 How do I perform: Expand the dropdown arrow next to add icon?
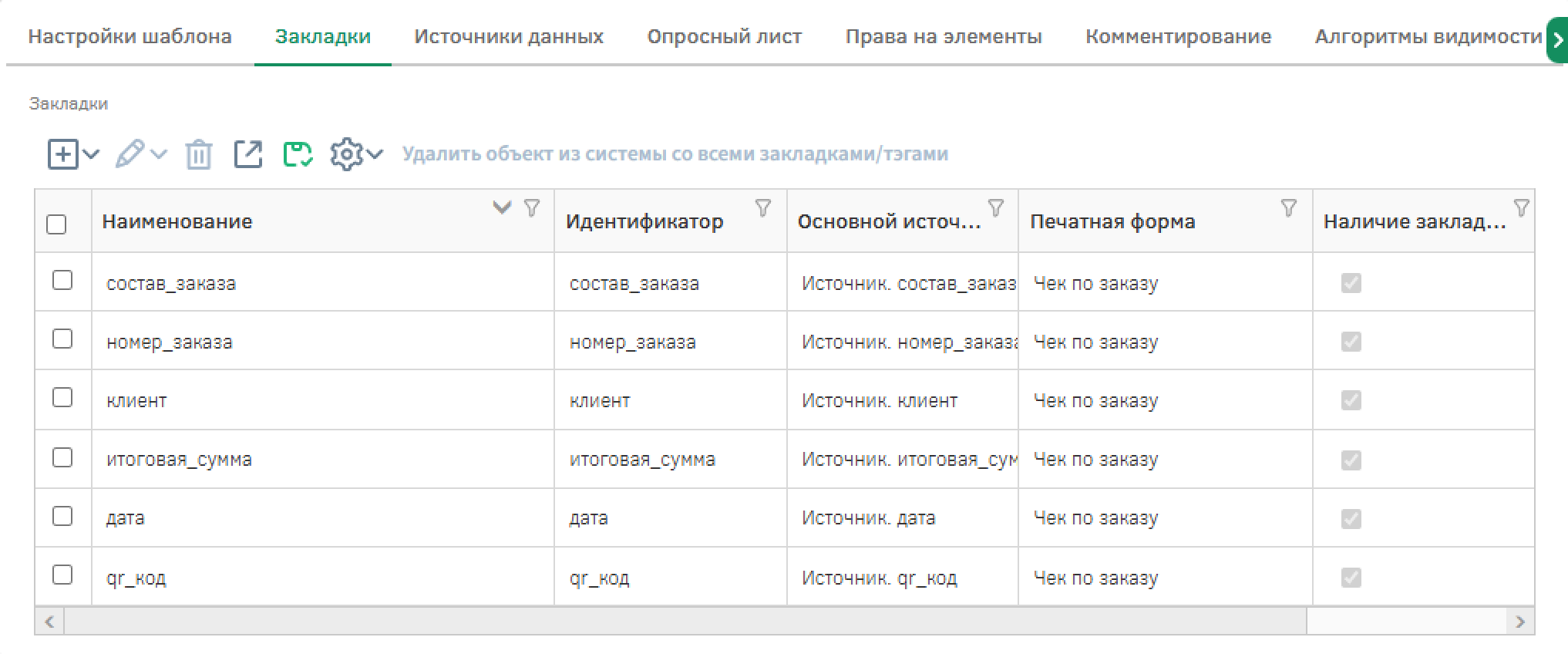point(91,154)
